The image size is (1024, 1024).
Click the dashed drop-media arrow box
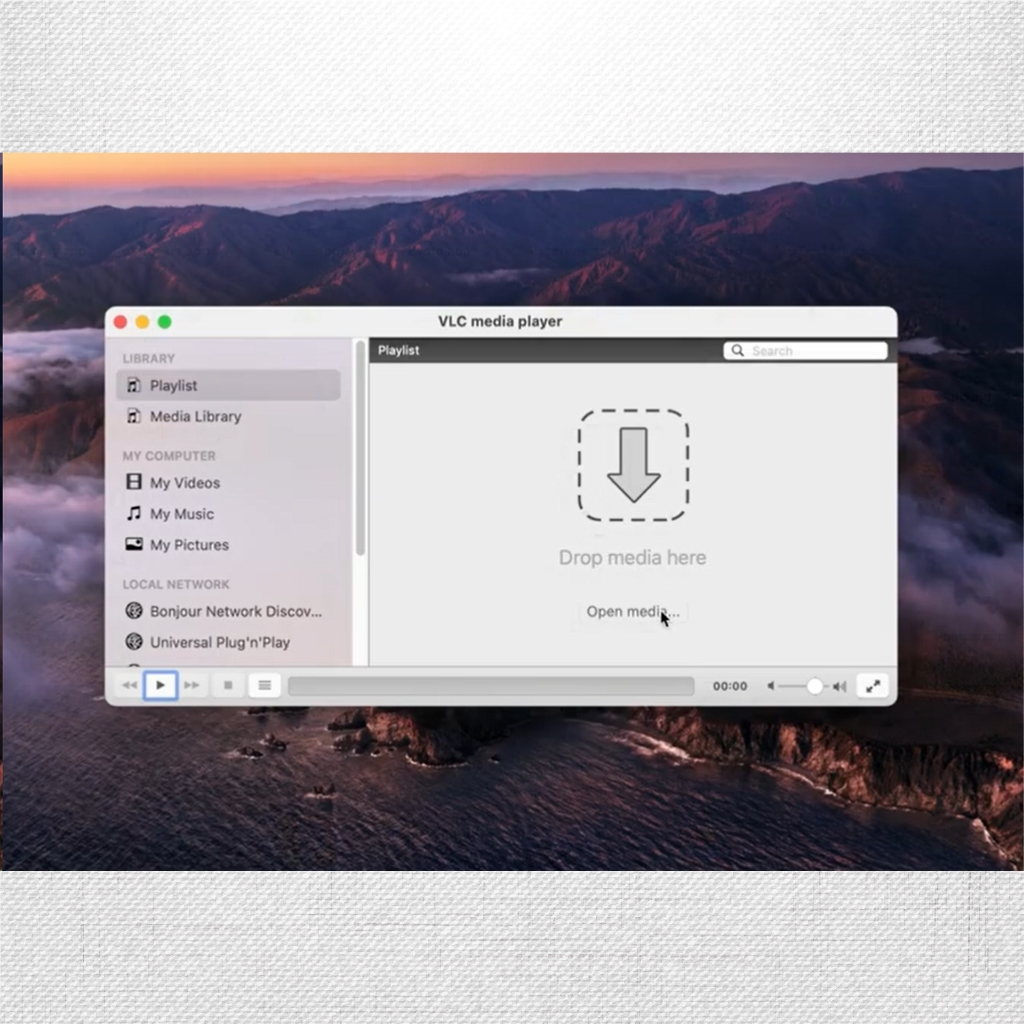point(633,465)
